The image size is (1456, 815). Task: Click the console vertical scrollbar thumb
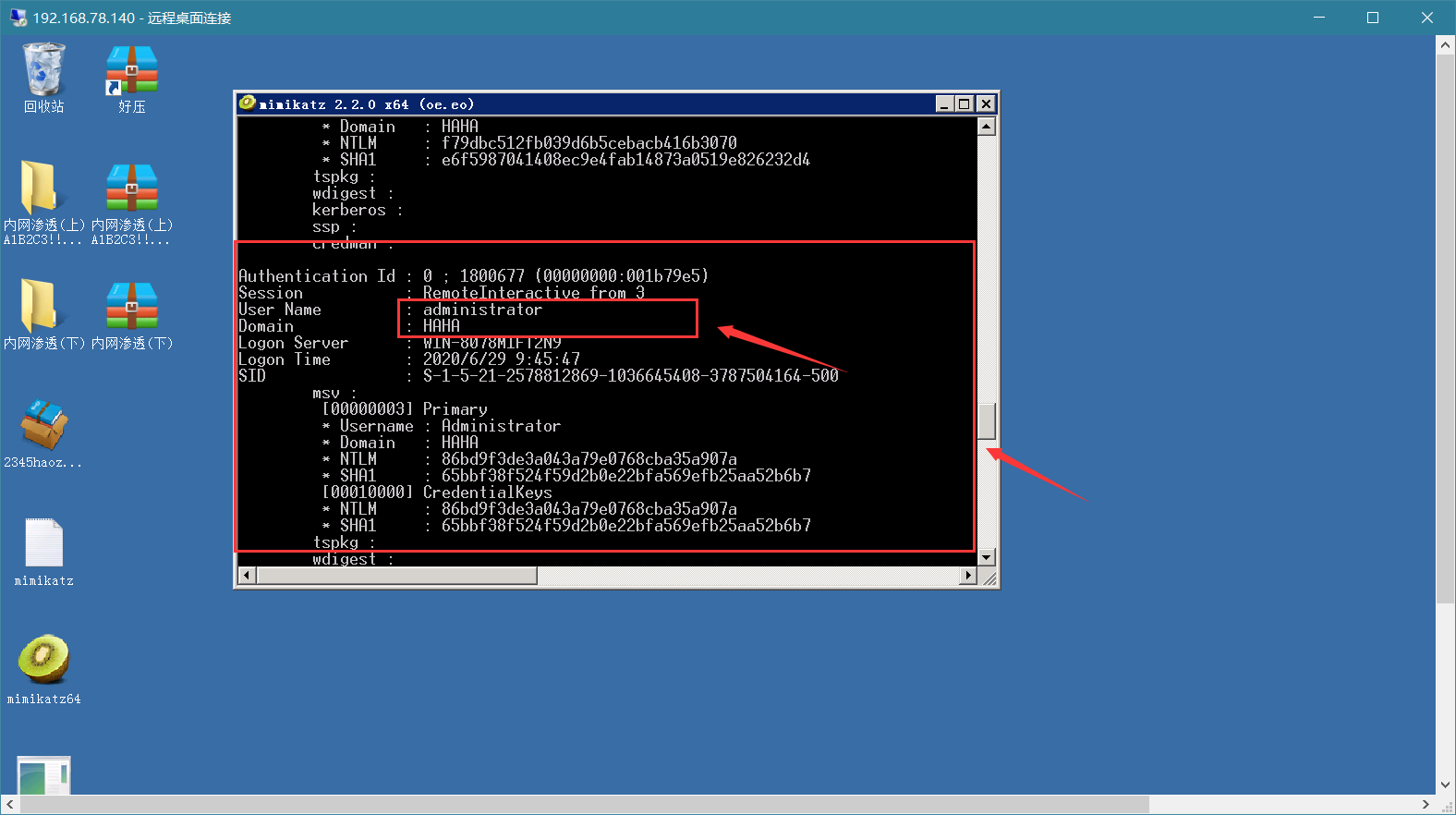click(987, 421)
